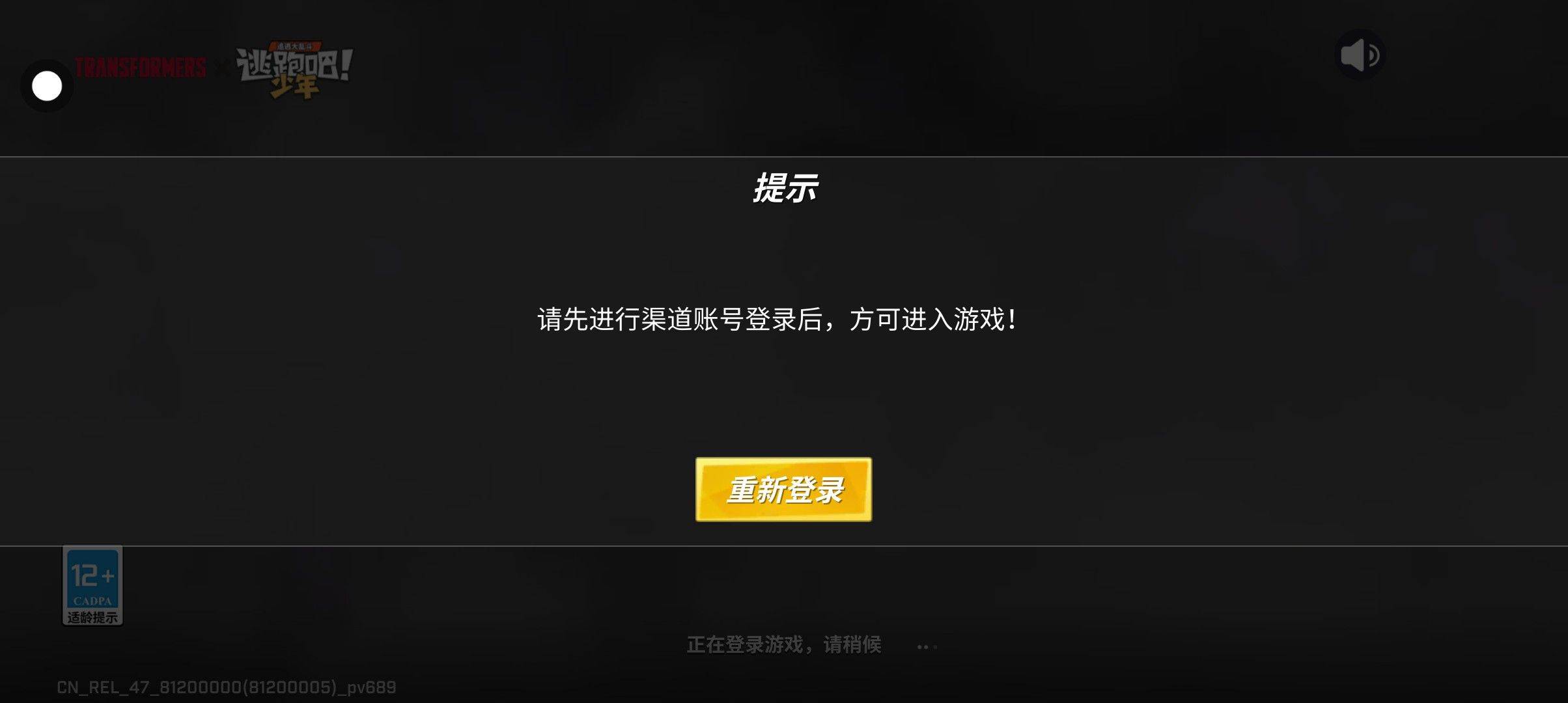This screenshot has height=703, width=1568.
Task: Click the 12+ number on the blue badge
Action: click(x=92, y=575)
